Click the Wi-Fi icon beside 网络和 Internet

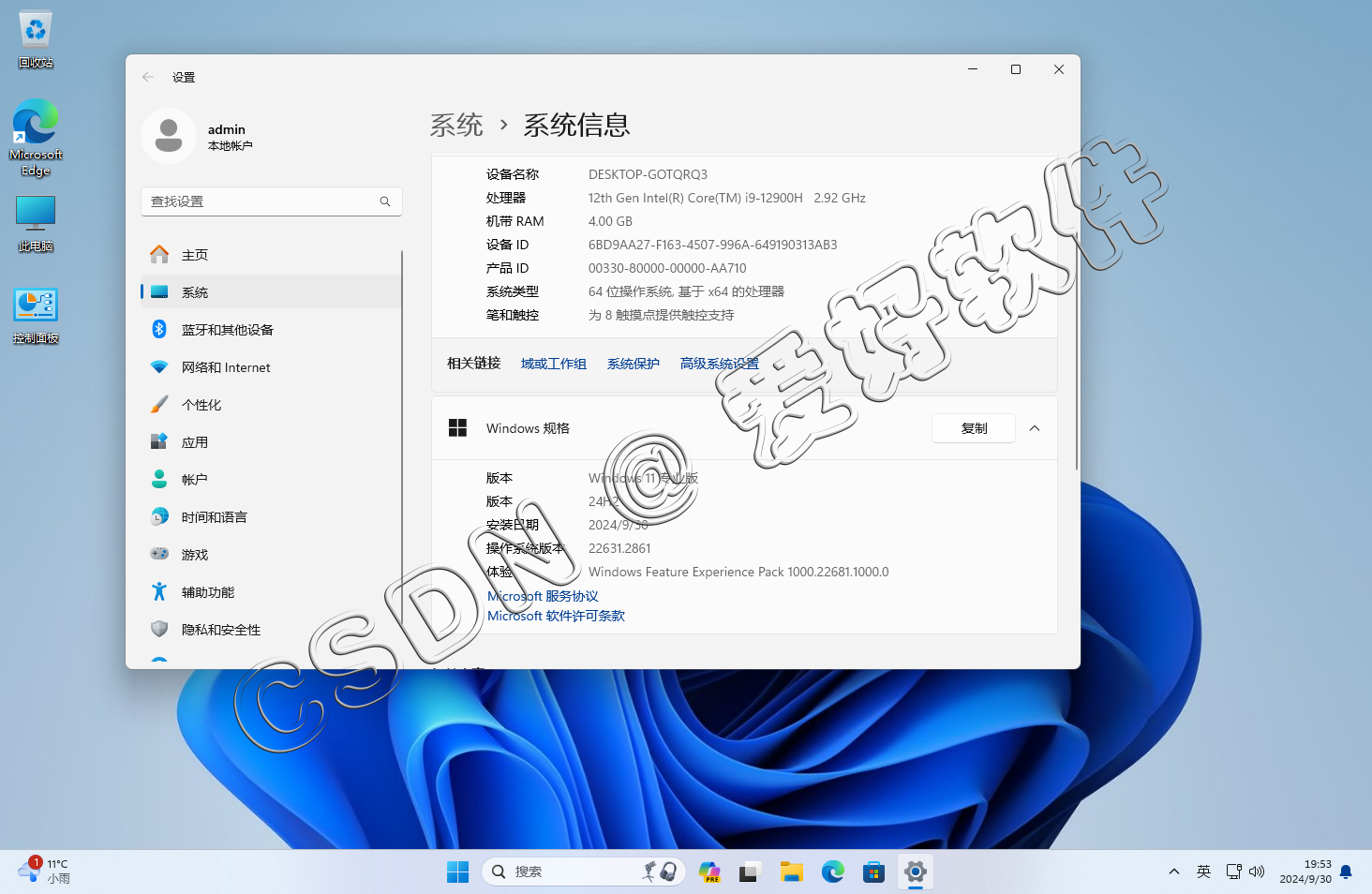pyautogui.click(x=159, y=367)
